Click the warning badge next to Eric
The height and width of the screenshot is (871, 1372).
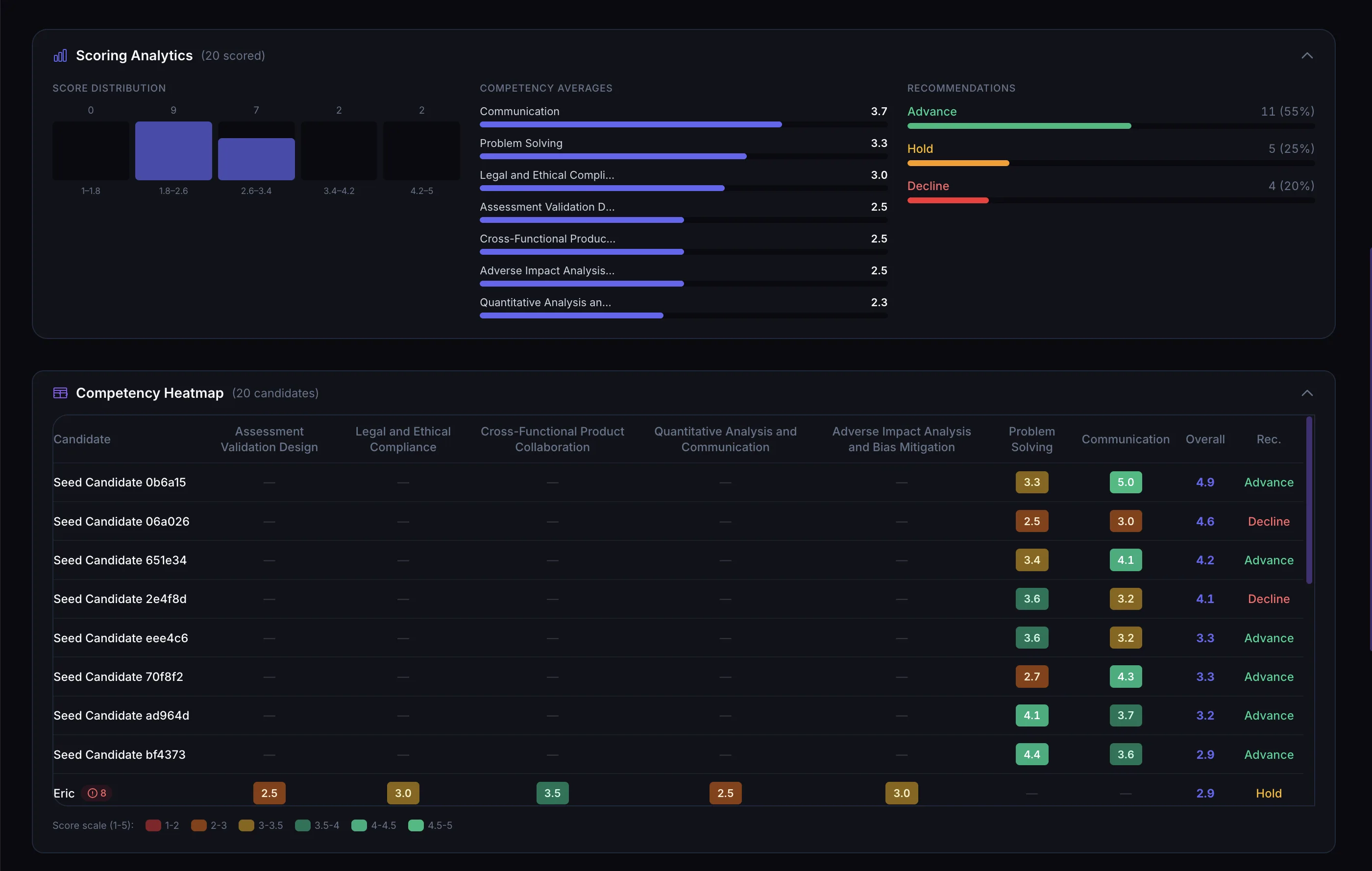click(97, 793)
